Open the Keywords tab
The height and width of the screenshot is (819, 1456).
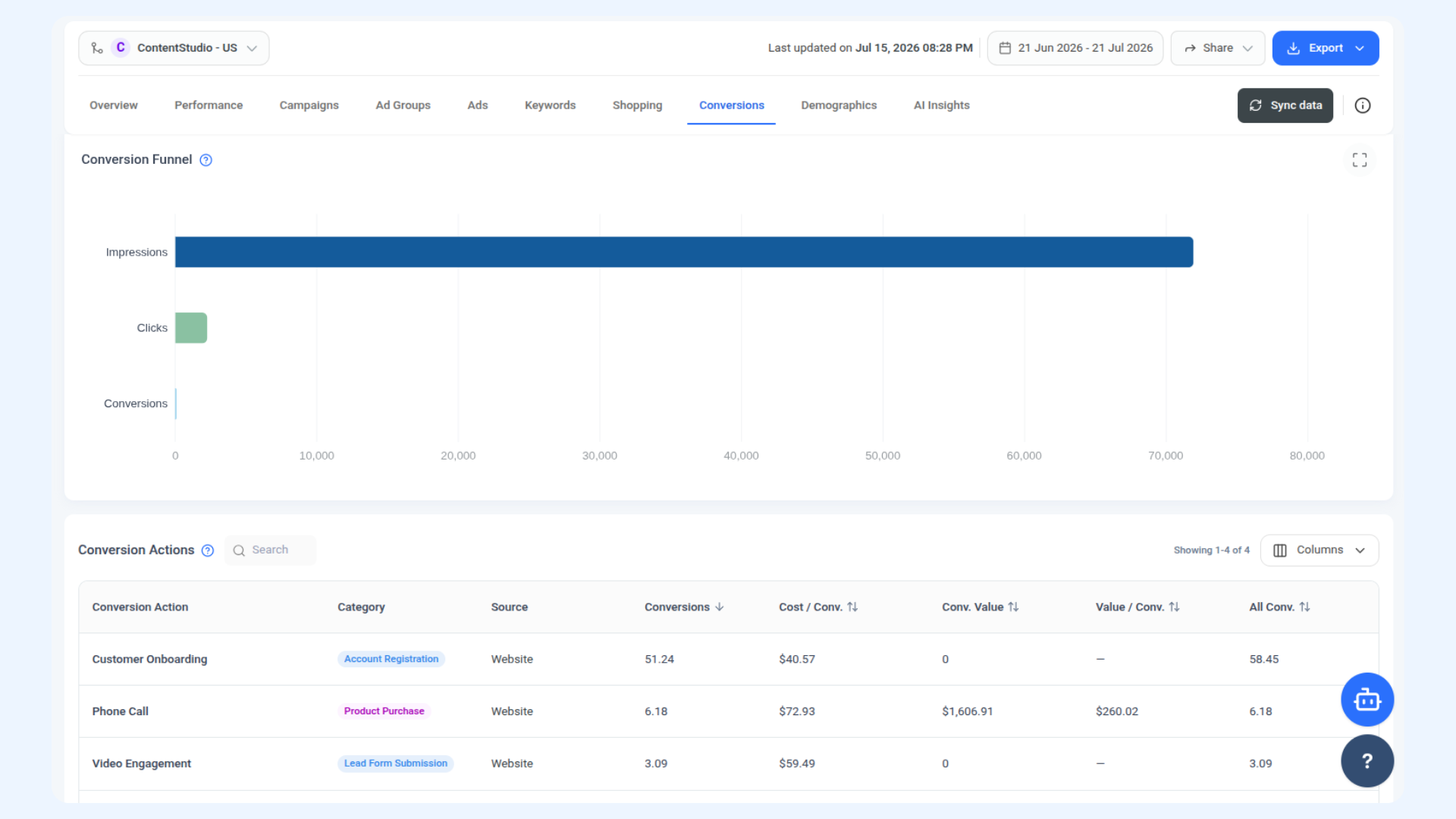551,105
